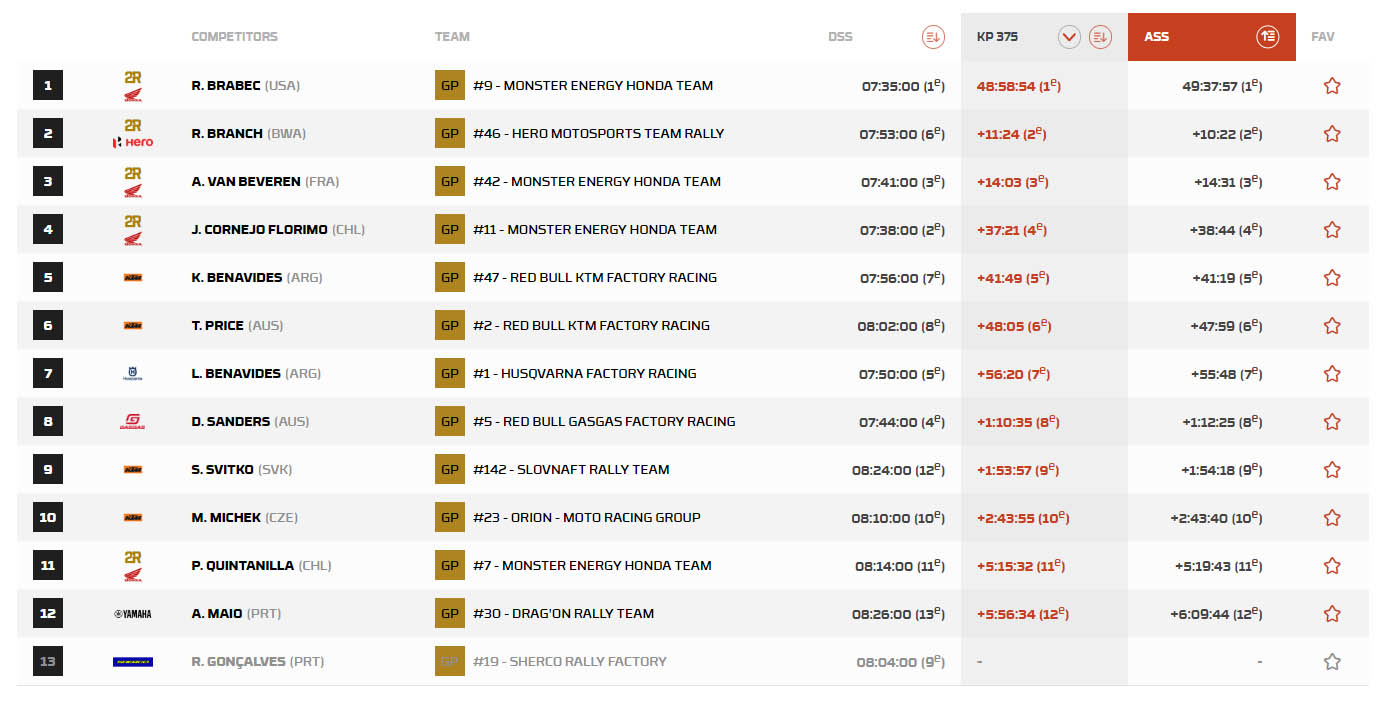Image resolution: width=1380 pixels, height=704 pixels.
Task: Mark T. Price as favorite
Action: tap(1331, 326)
